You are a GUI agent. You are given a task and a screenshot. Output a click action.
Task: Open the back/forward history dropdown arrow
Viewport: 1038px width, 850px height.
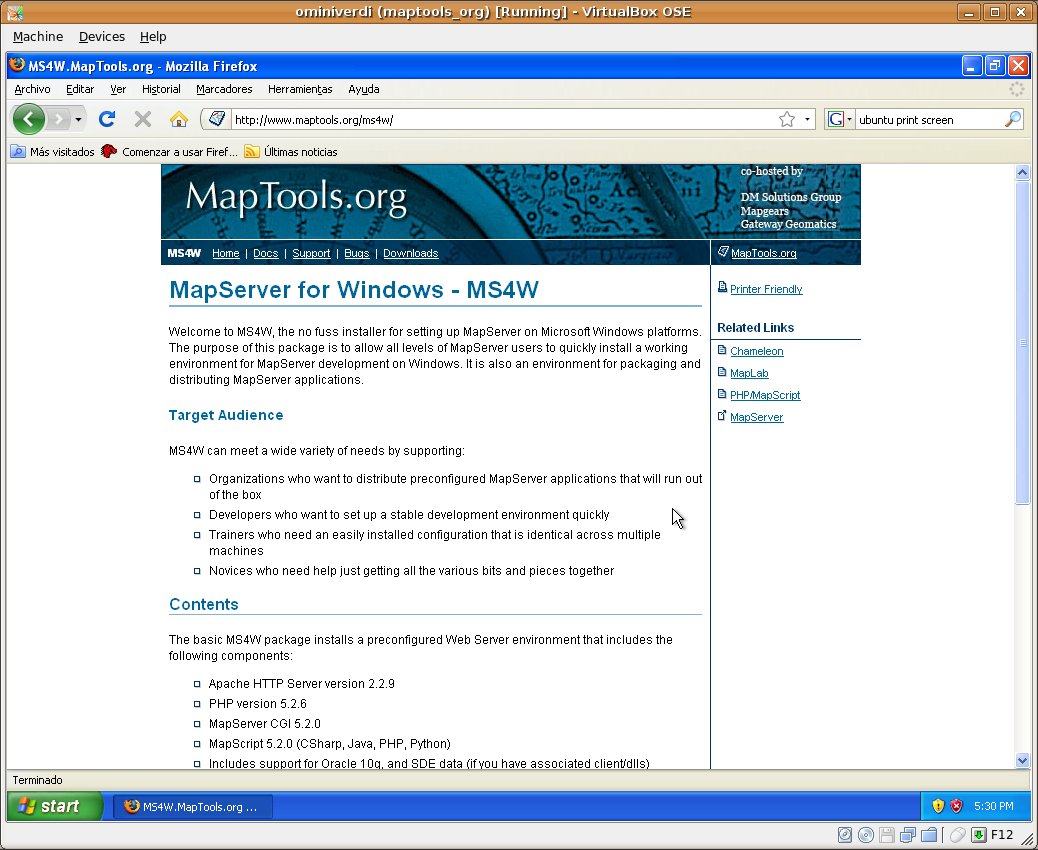tap(78, 119)
